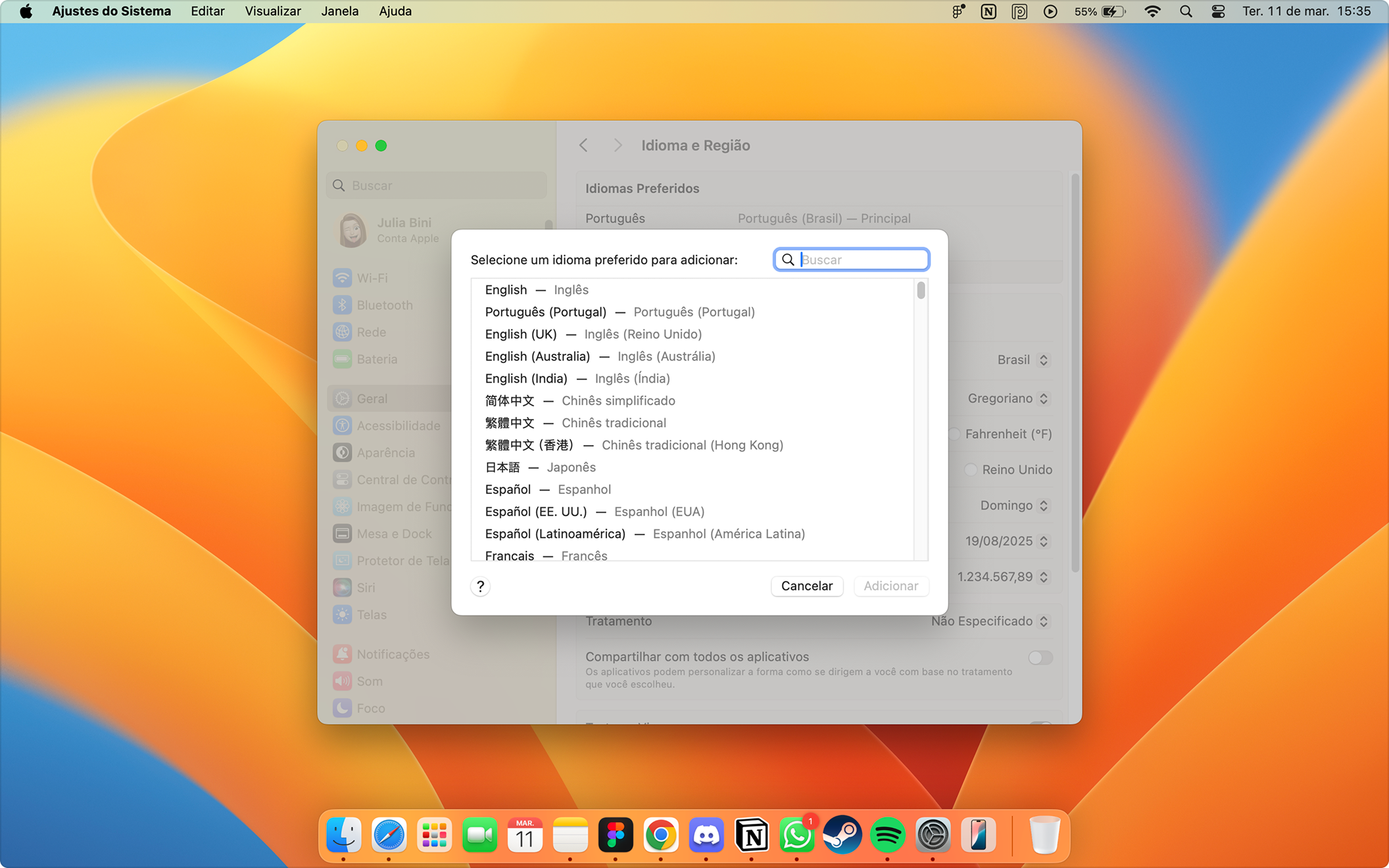This screenshot has width=1389, height=868.
Task: Click the Cancelar button
Action: tap(806, 586)
